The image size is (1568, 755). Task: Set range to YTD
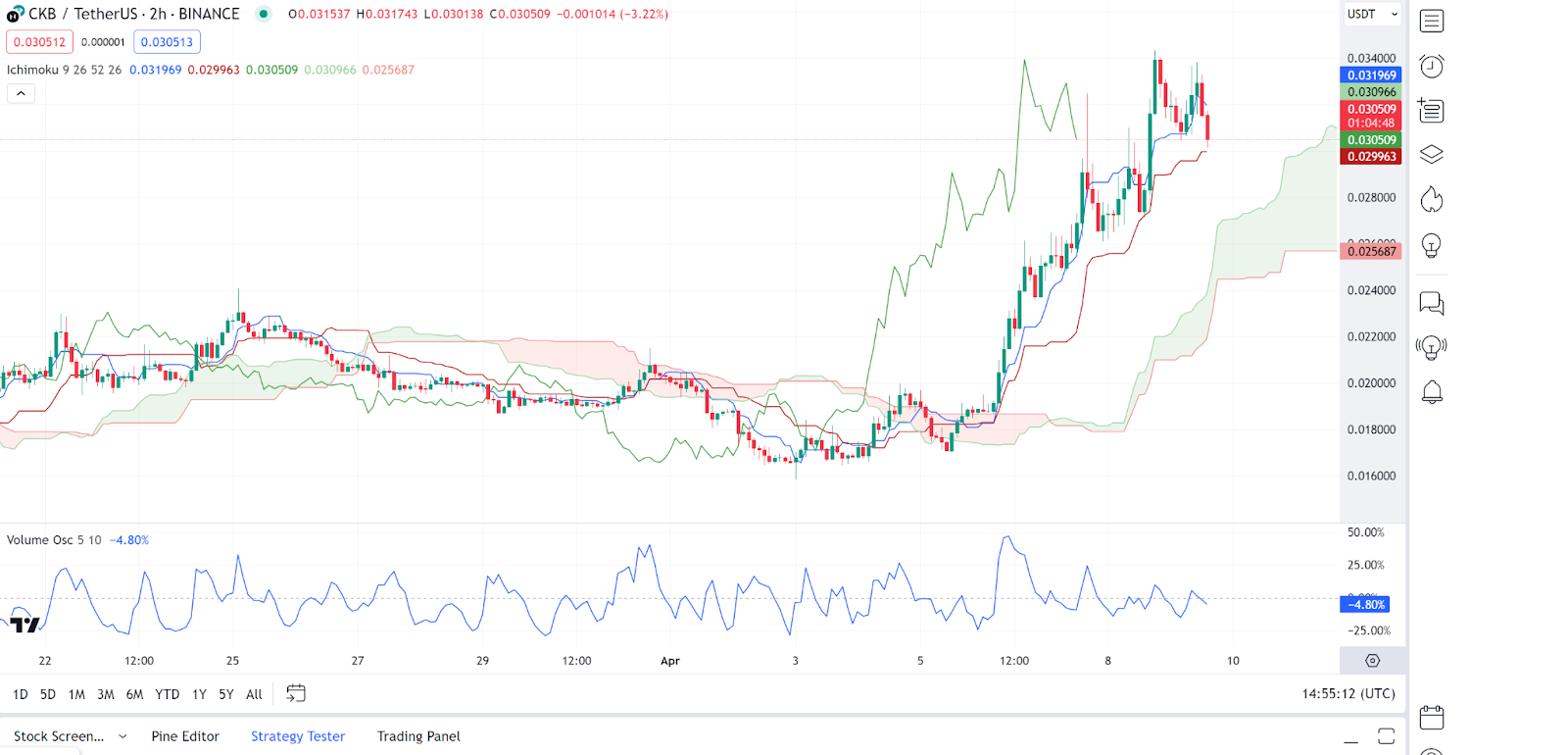pyautogui.click(x=168, y=694)
